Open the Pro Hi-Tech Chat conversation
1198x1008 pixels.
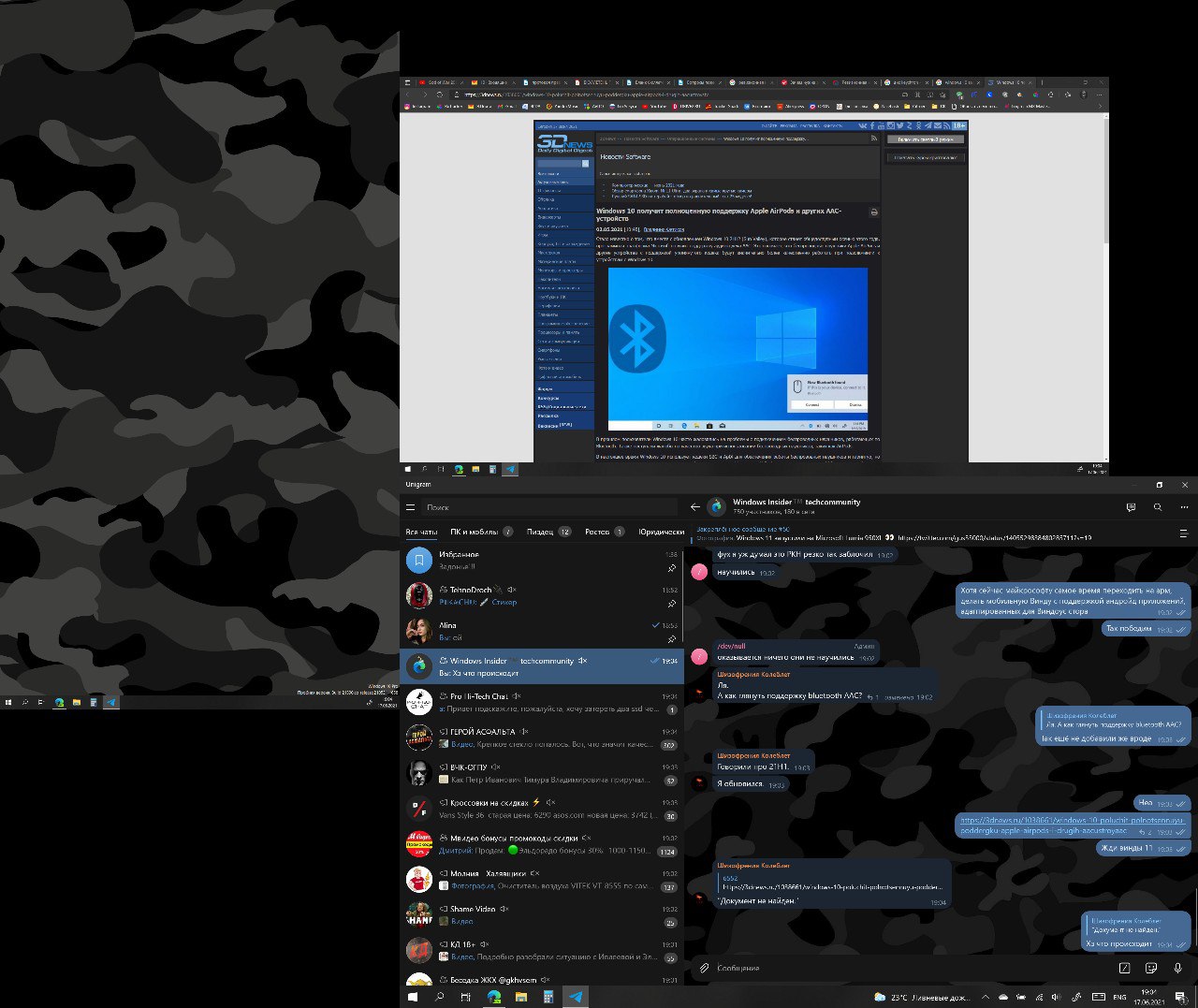pyautogui.click(x=542, y=702)
